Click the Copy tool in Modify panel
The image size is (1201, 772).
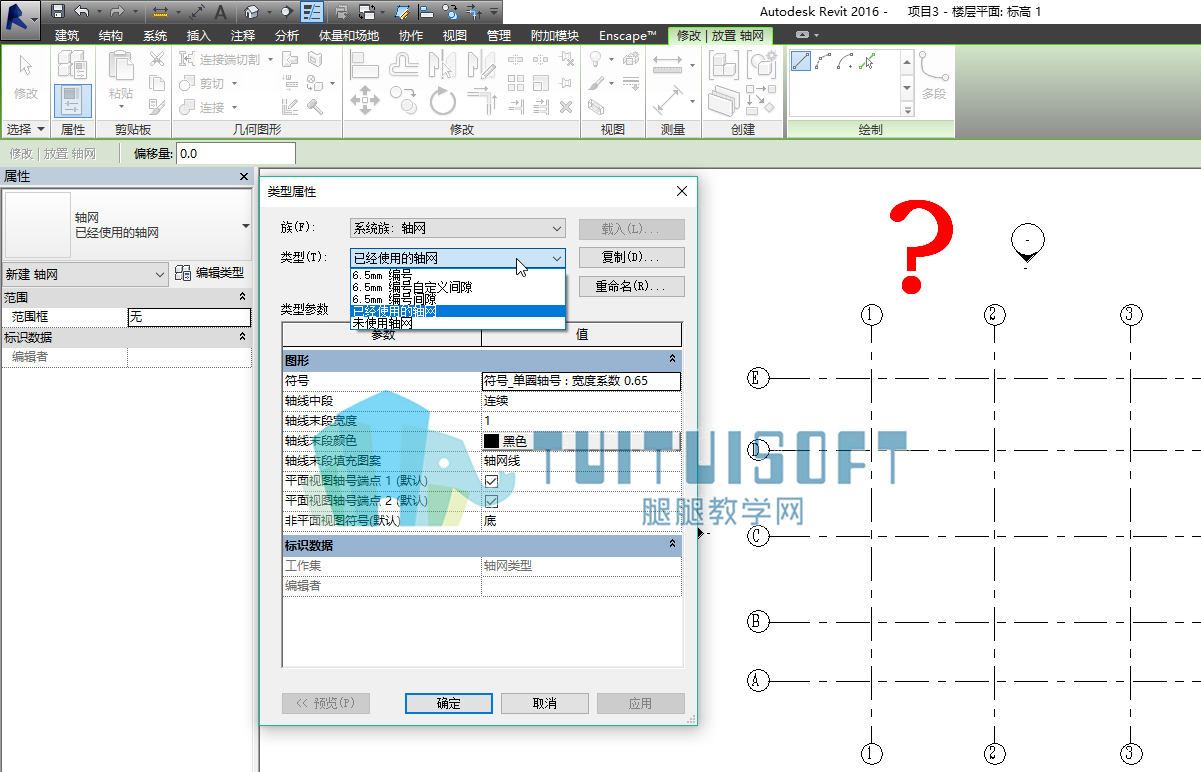point(403,100)
